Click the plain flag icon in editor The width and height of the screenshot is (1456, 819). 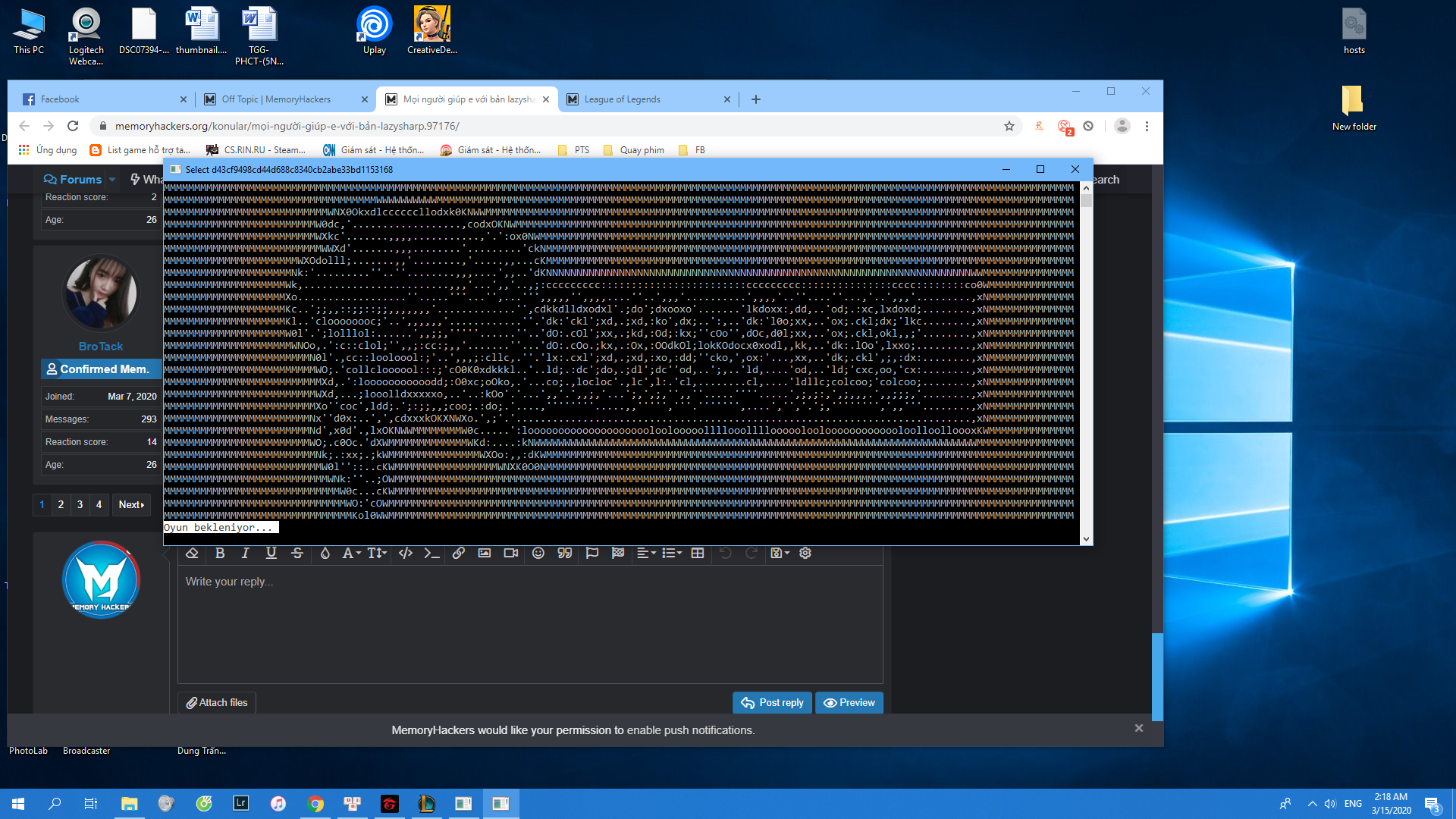[592, 554]
